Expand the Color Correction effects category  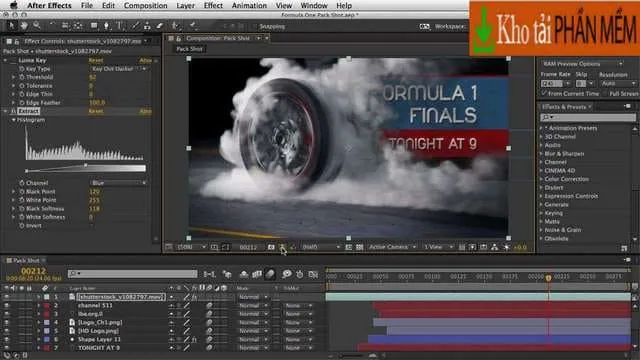pos(542,179)
